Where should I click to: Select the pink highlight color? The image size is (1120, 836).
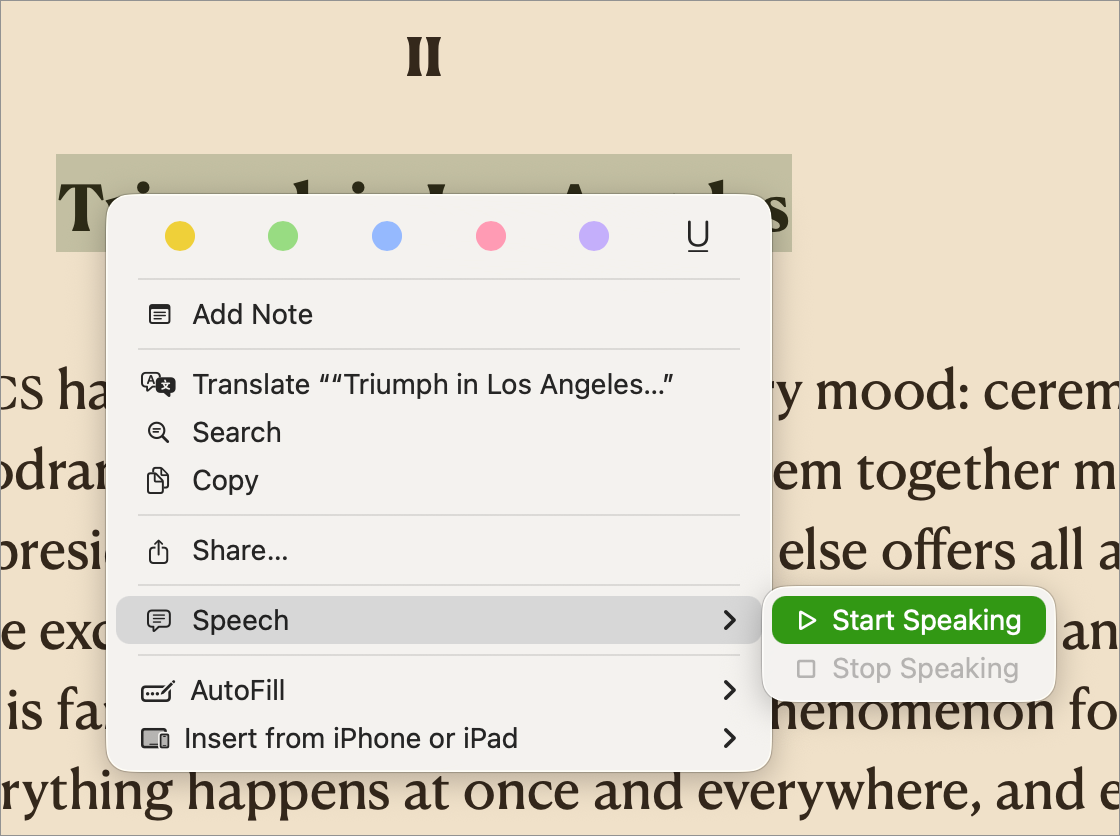coord(491,237)
